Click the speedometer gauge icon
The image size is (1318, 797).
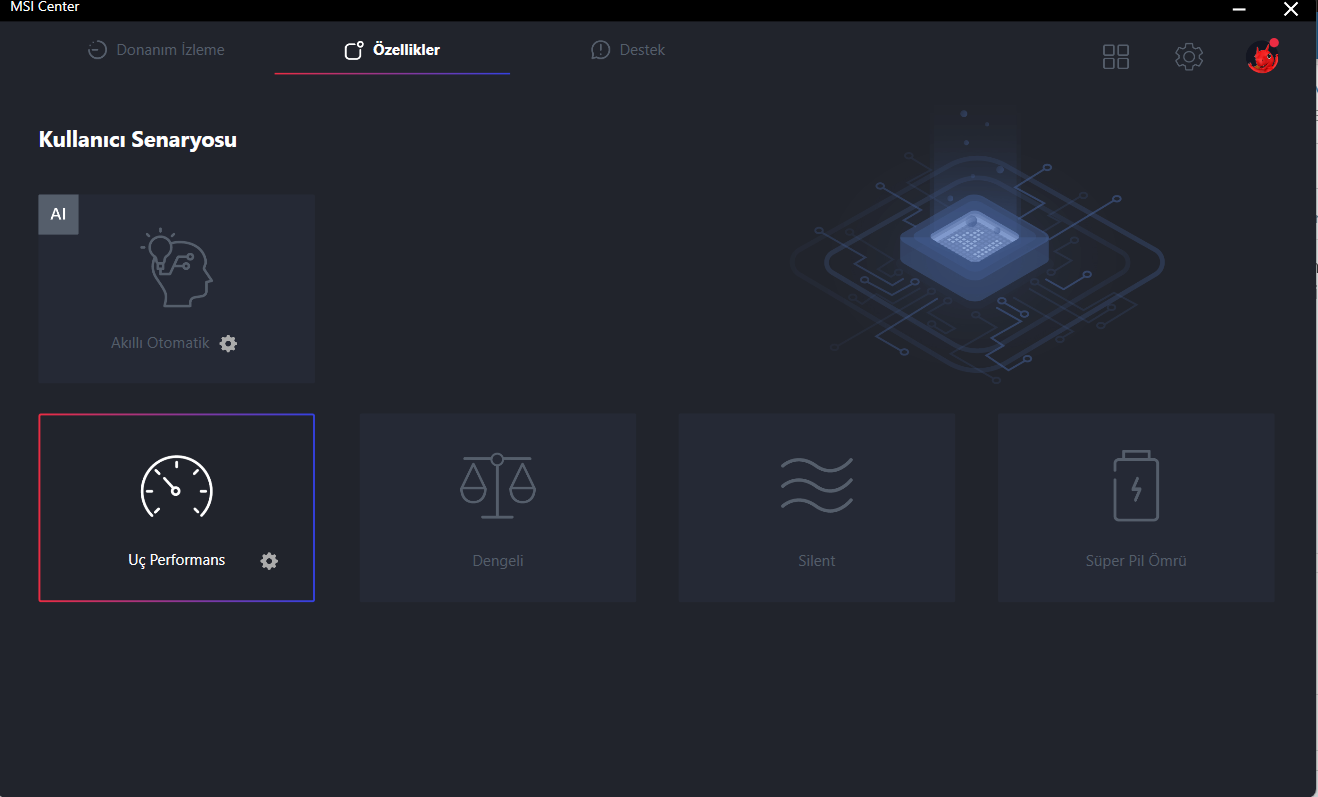click(177, 487)
